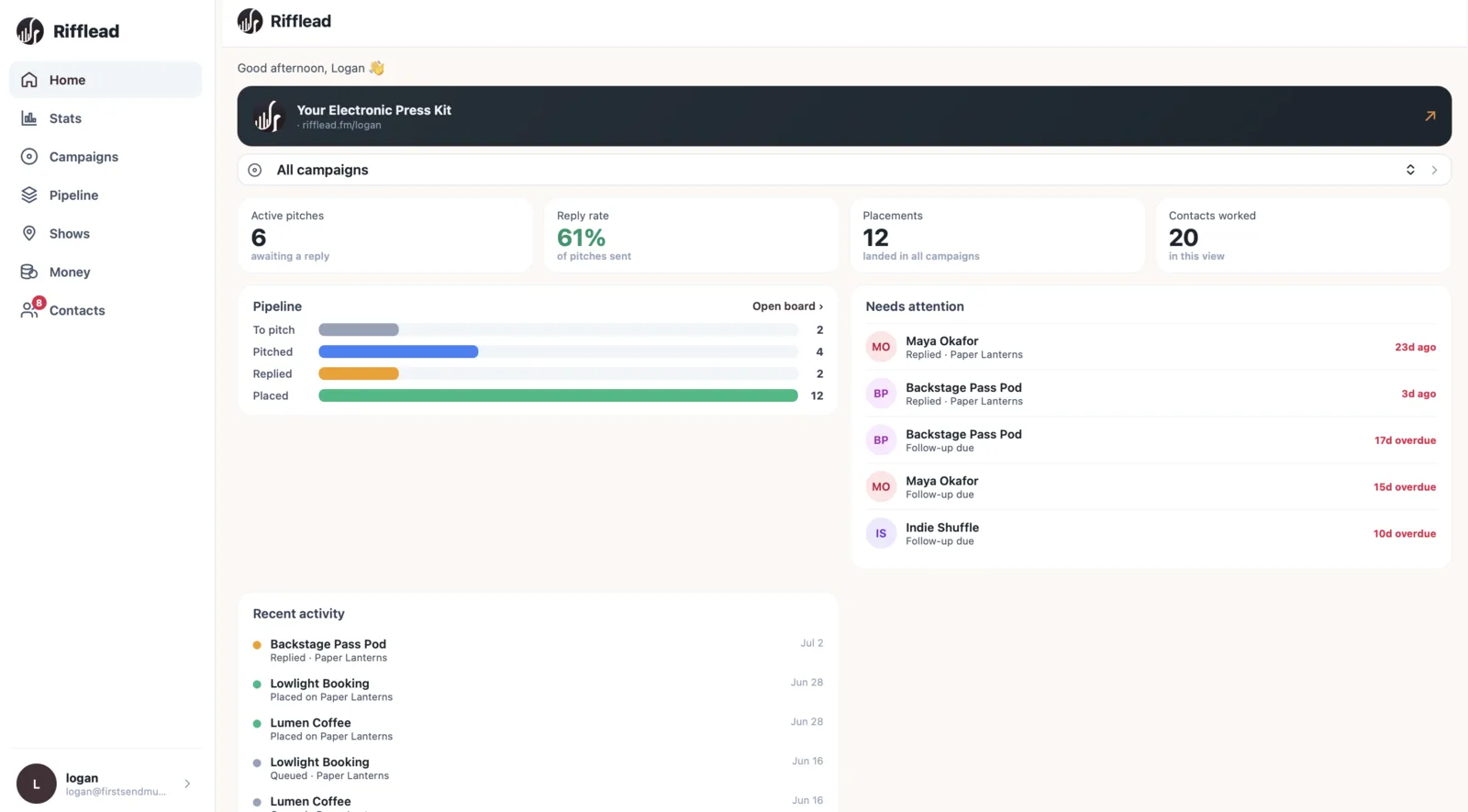Click Lowlight Booking Placed on Paper Lanterns
1468x812 pixels.
(x=331, y=690)
